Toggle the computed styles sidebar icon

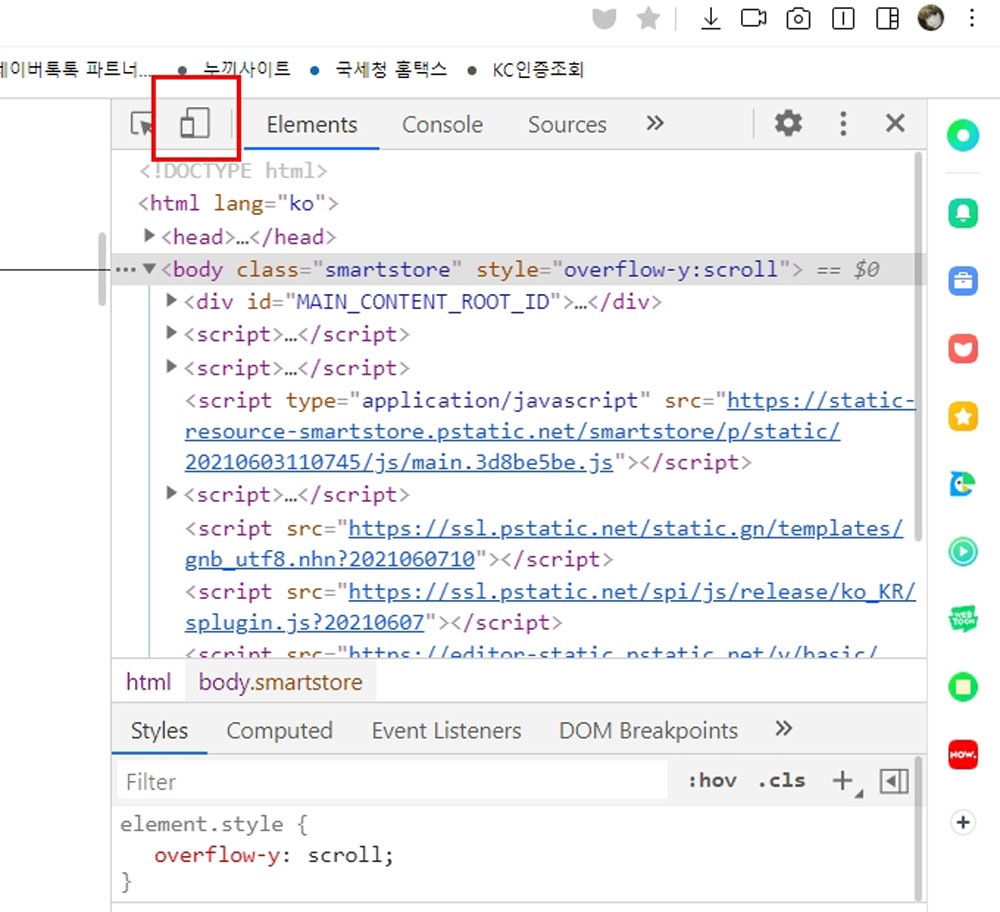click(894, 781)
